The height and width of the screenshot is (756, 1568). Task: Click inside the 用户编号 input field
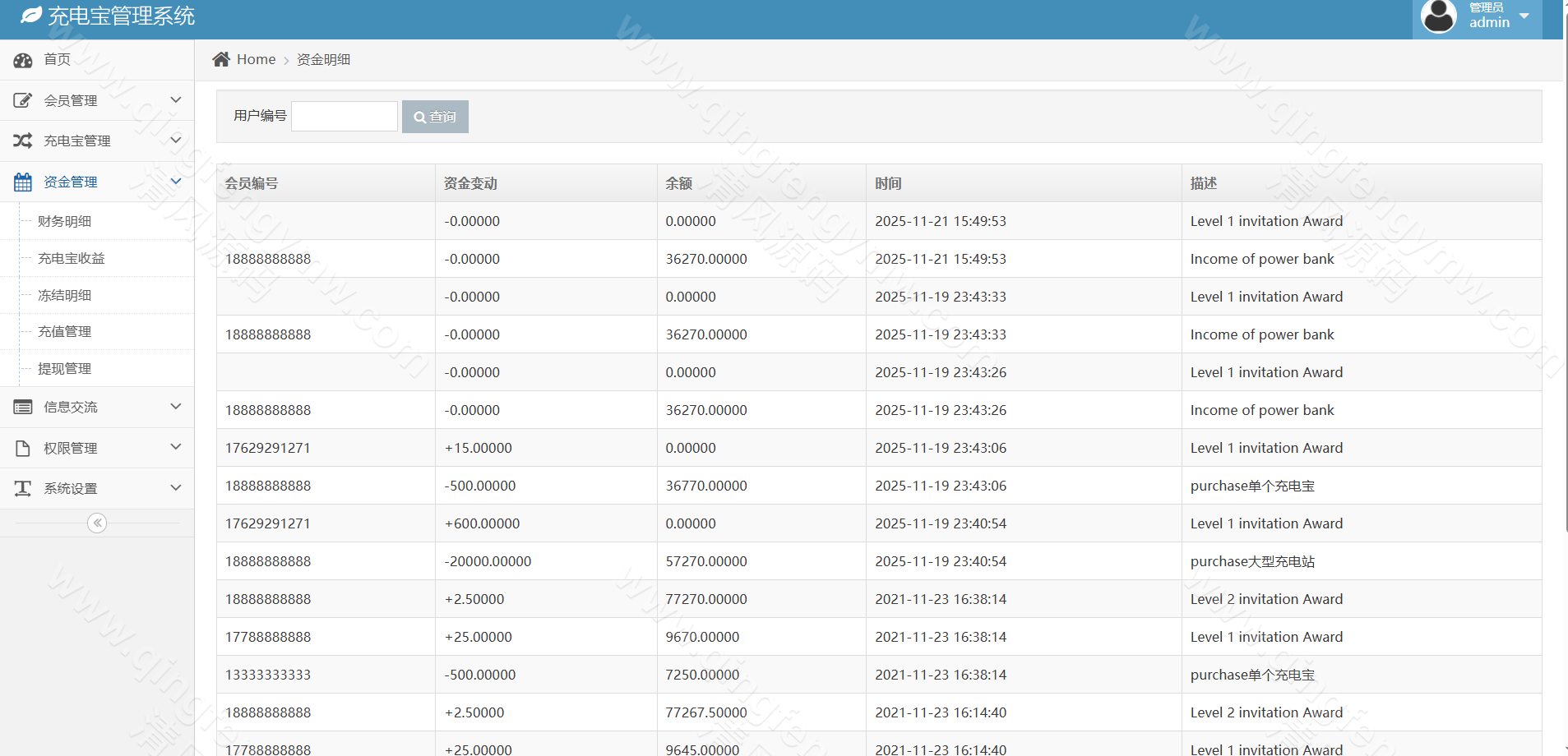[344, 115]
